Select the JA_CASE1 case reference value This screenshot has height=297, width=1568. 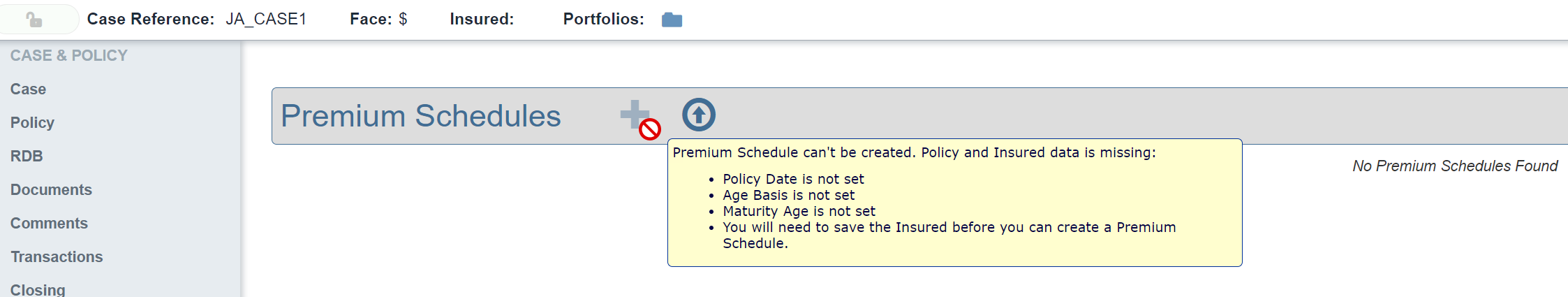(x=266, y=20)
